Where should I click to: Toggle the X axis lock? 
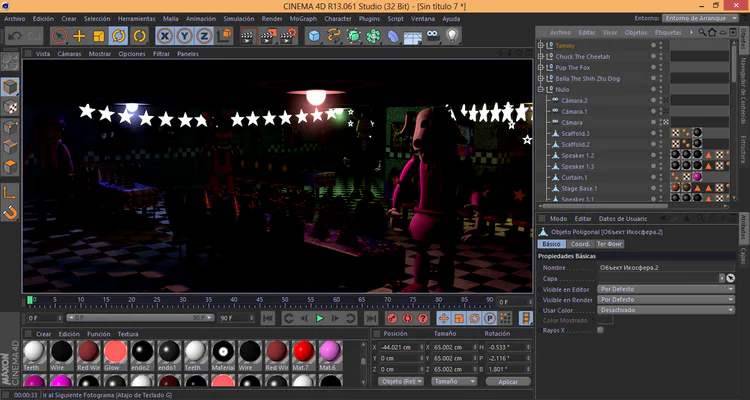click(165, 36)
